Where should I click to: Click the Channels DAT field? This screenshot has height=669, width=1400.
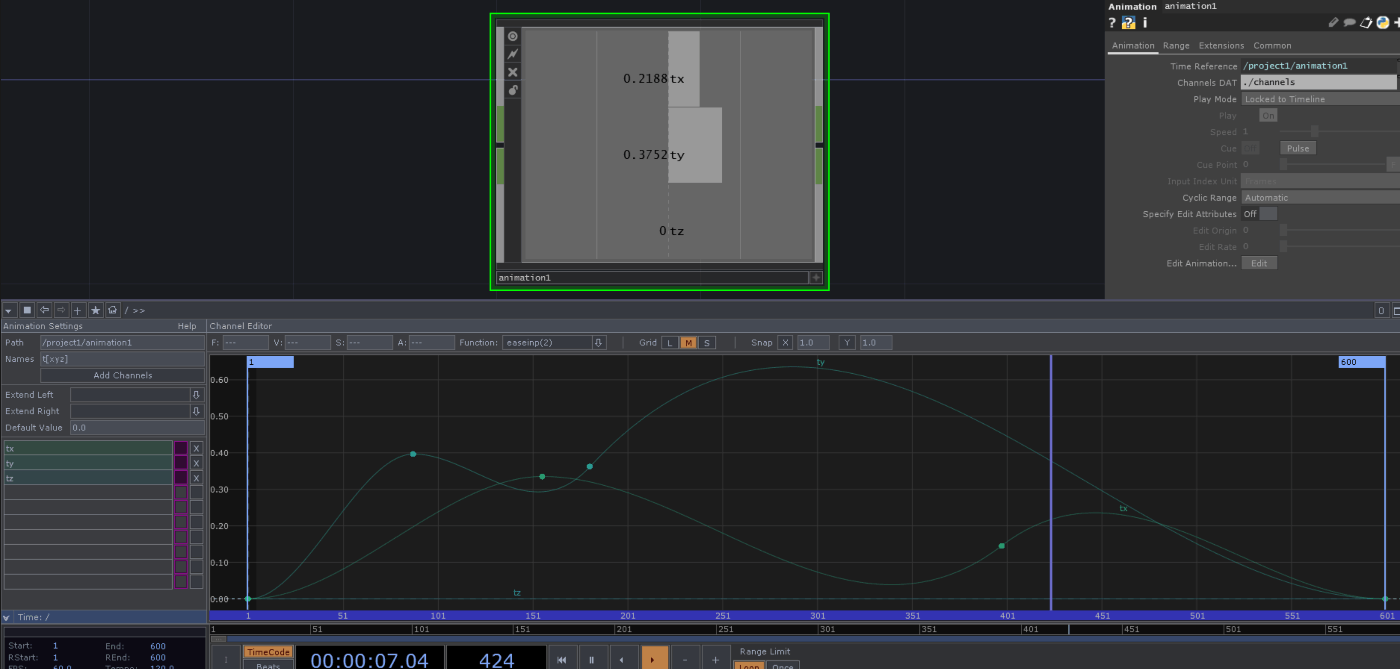coord(1319,82)
